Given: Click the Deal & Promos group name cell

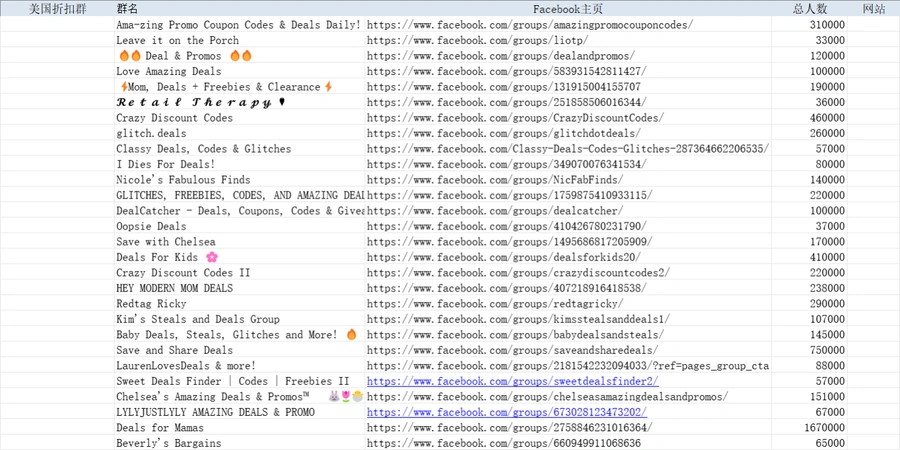Looking at the screenshot, I should tap(240, 56).
